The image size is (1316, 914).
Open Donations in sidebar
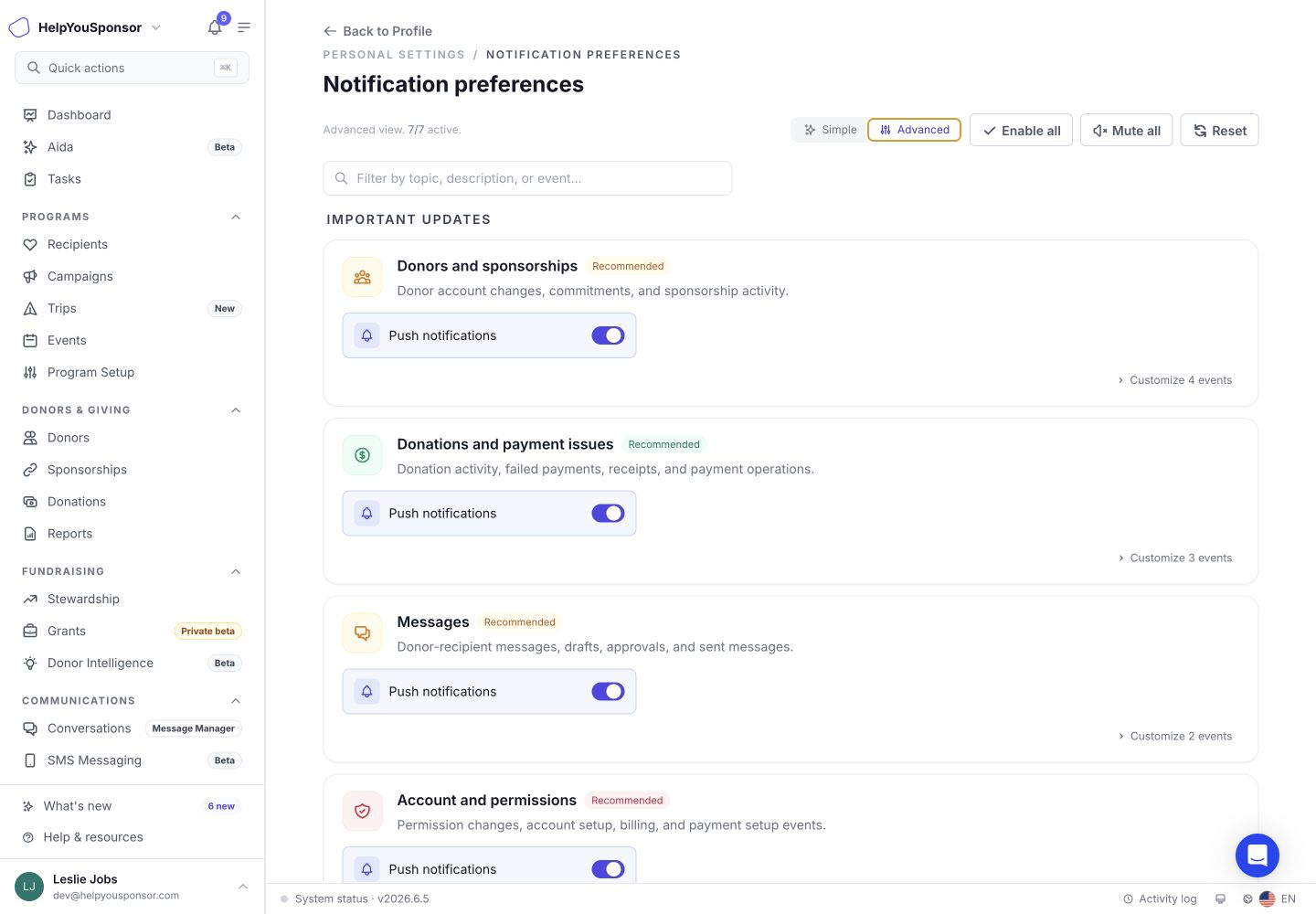(x=132, y=502)
